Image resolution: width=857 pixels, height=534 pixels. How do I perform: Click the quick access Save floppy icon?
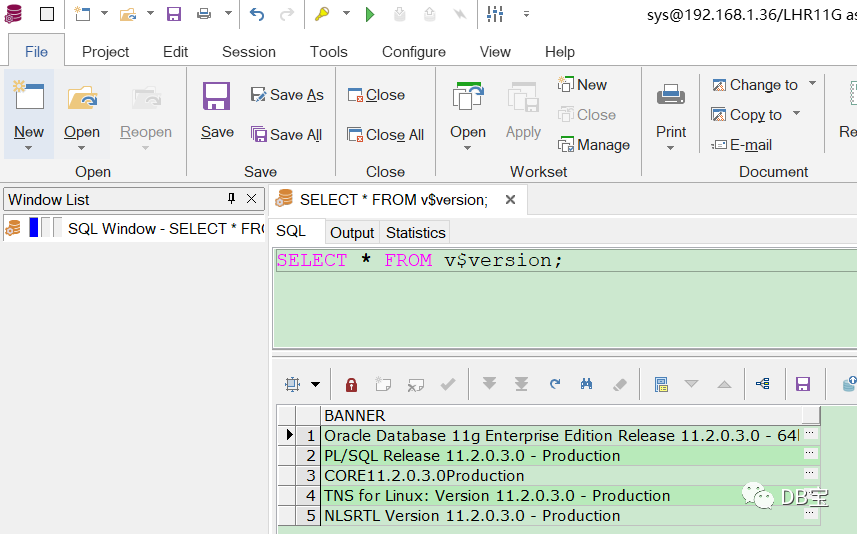point(174,14)
